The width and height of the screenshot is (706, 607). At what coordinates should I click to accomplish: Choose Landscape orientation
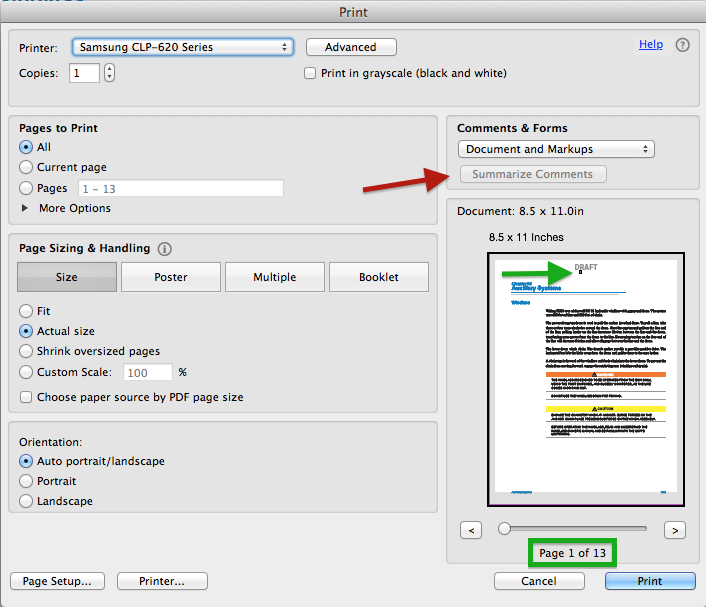tap(27, 501)
